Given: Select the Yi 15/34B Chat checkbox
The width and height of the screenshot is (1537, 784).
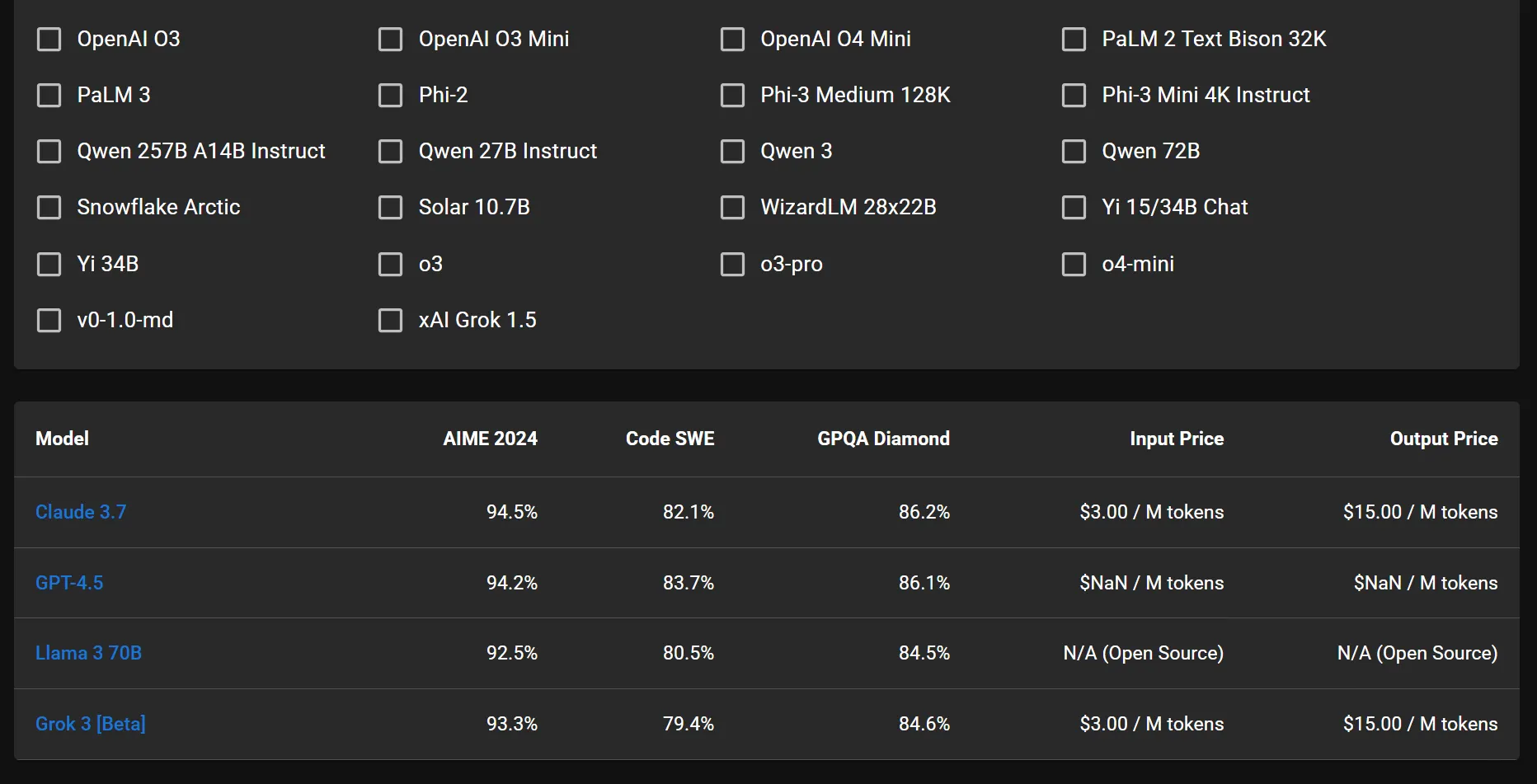Looking at the screenshot, I should click(1074, 208).
